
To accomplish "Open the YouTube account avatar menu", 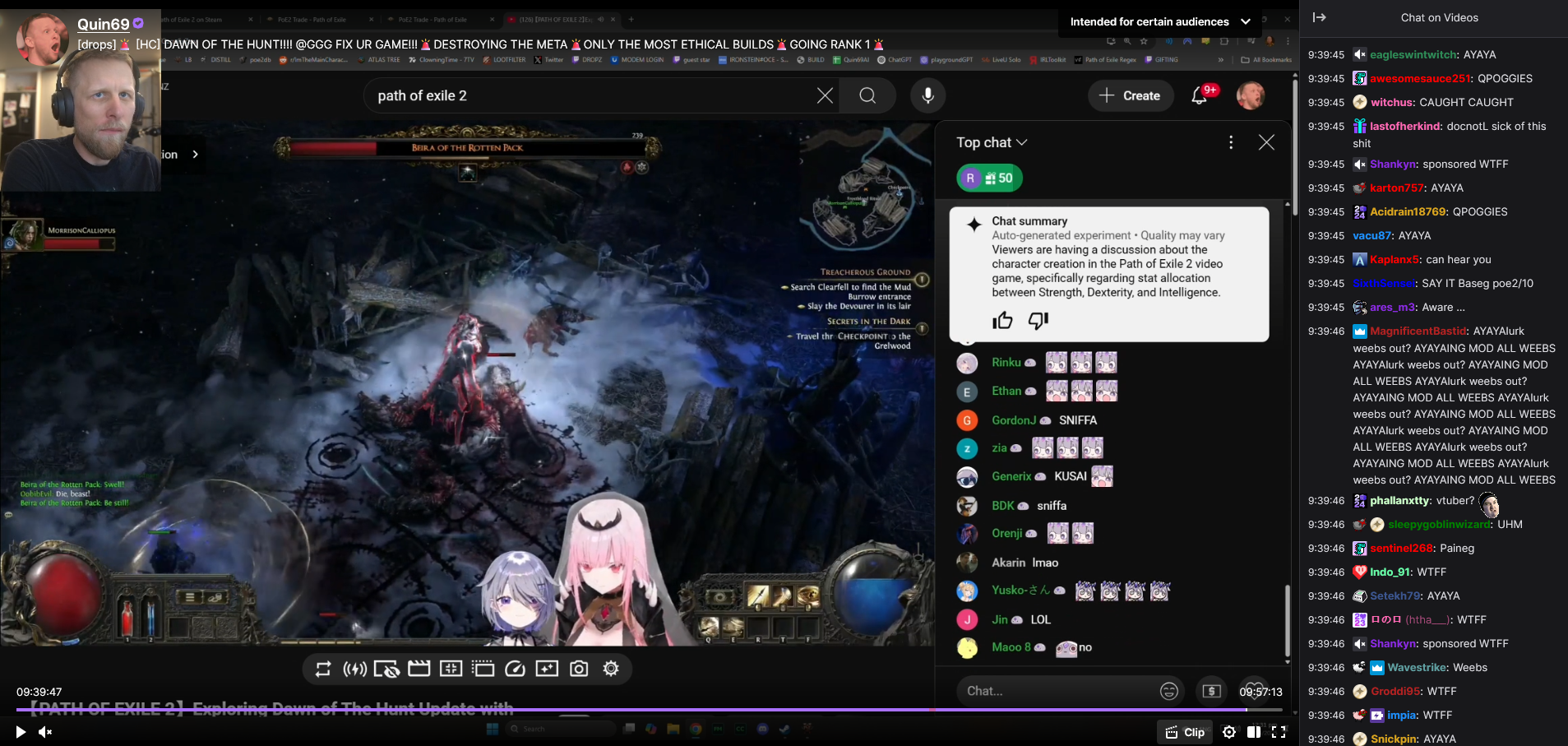I will (x=1251, y=95).
